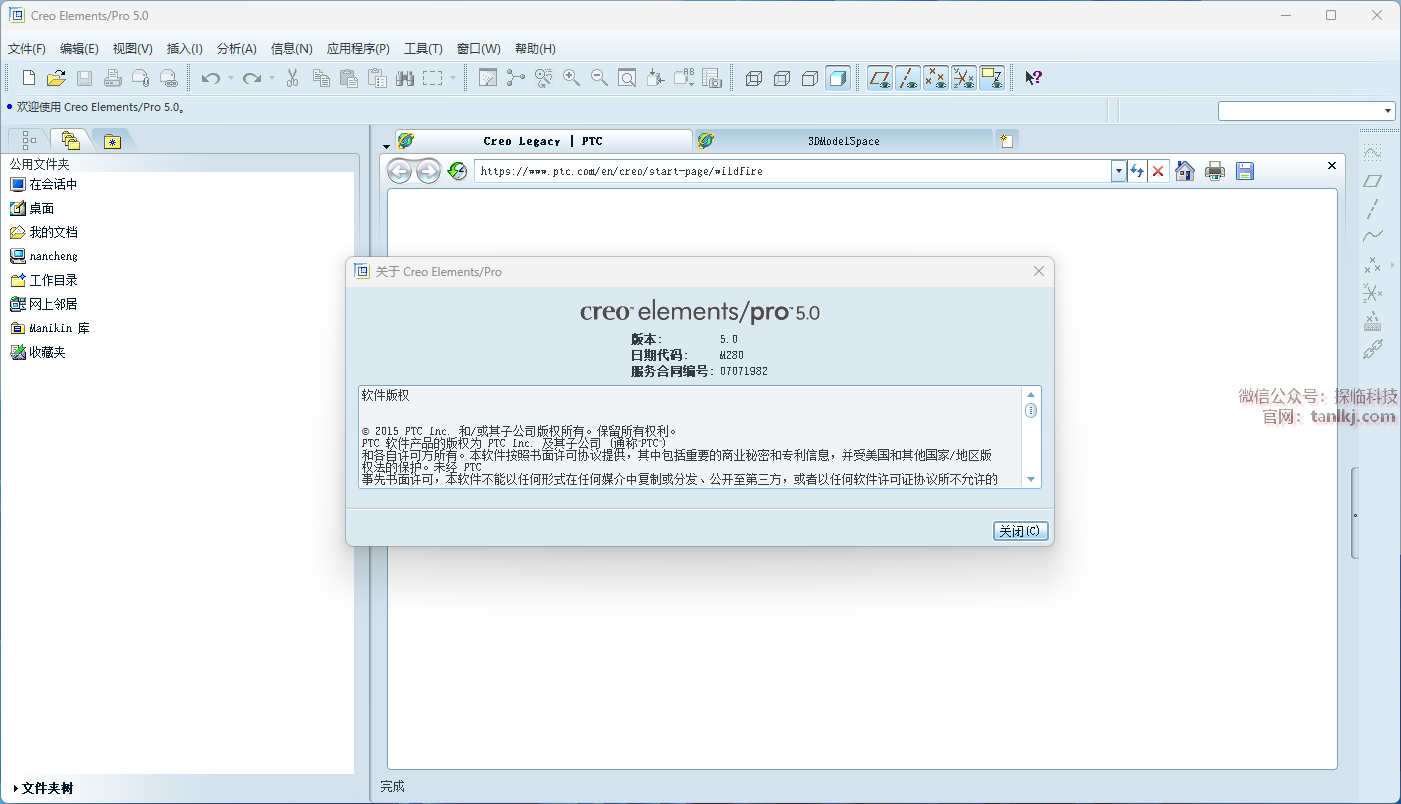Open the 工作目录 folder in the sidebar

[53, 280]
